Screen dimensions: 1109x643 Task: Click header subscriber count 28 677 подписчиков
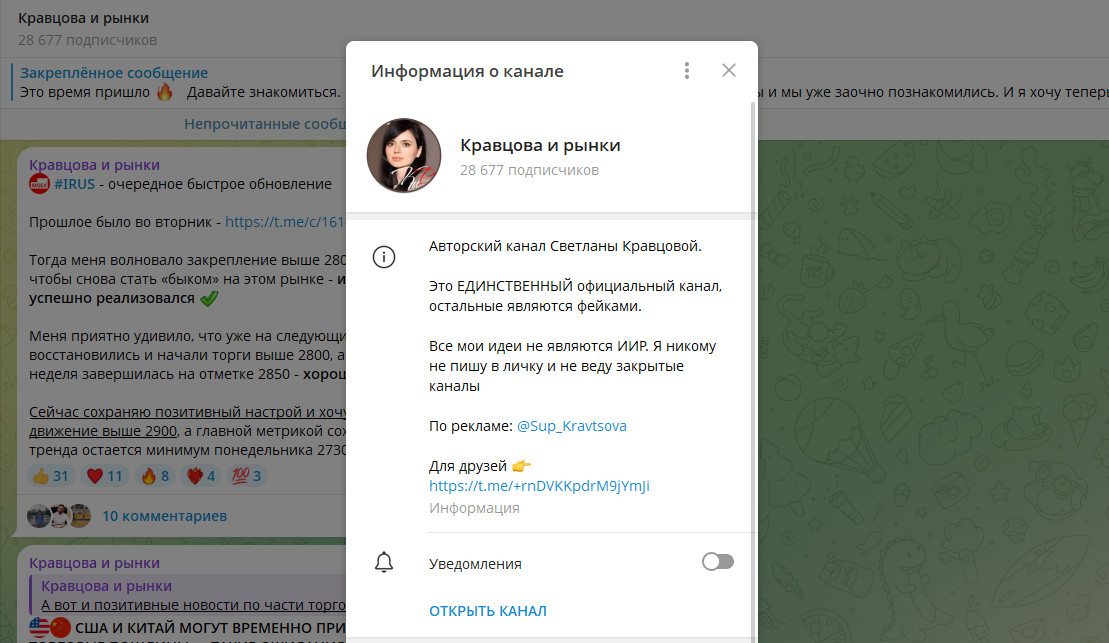tap(88, 40)
